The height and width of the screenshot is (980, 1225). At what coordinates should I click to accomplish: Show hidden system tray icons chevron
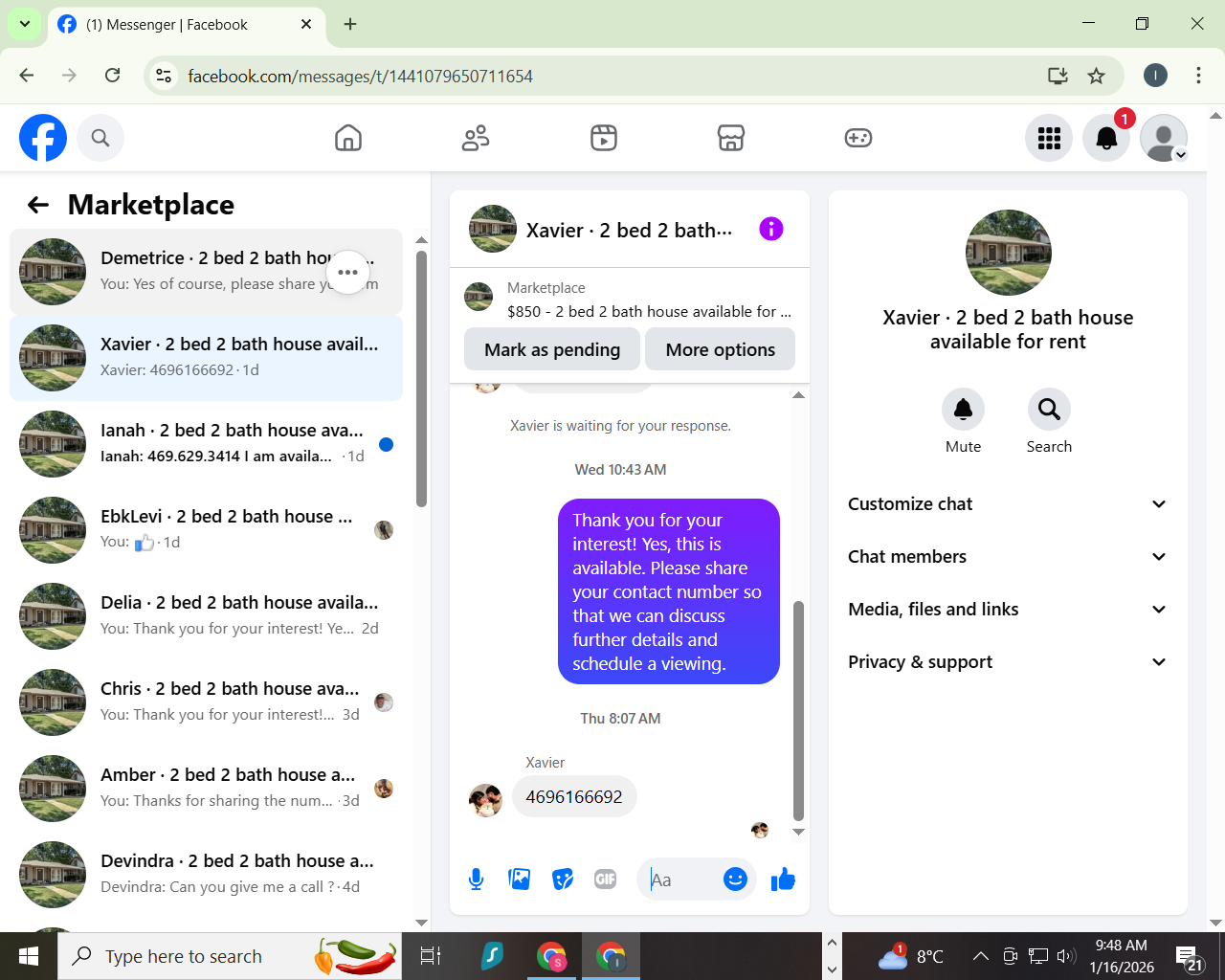[981, 955]
